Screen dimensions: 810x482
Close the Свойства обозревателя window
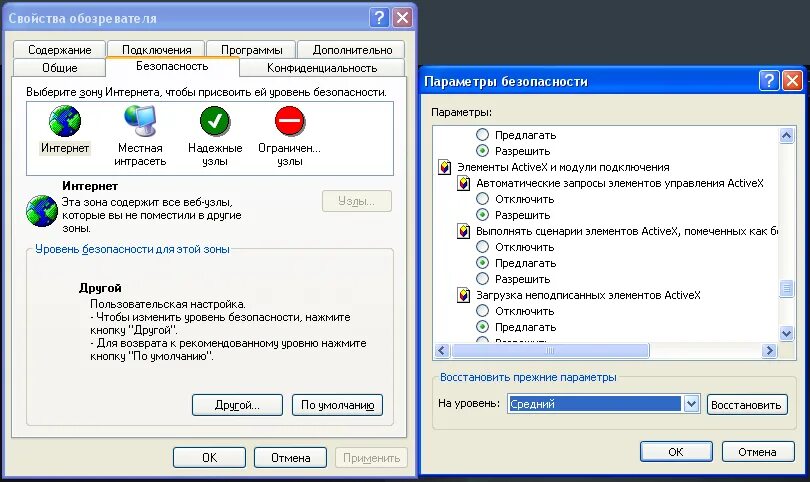[402, 18]
